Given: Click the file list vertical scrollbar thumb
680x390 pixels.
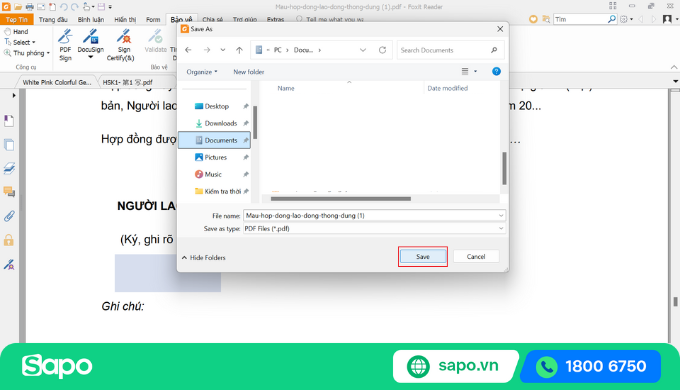Looking at the screenshot, I should [x=504, y=168].
